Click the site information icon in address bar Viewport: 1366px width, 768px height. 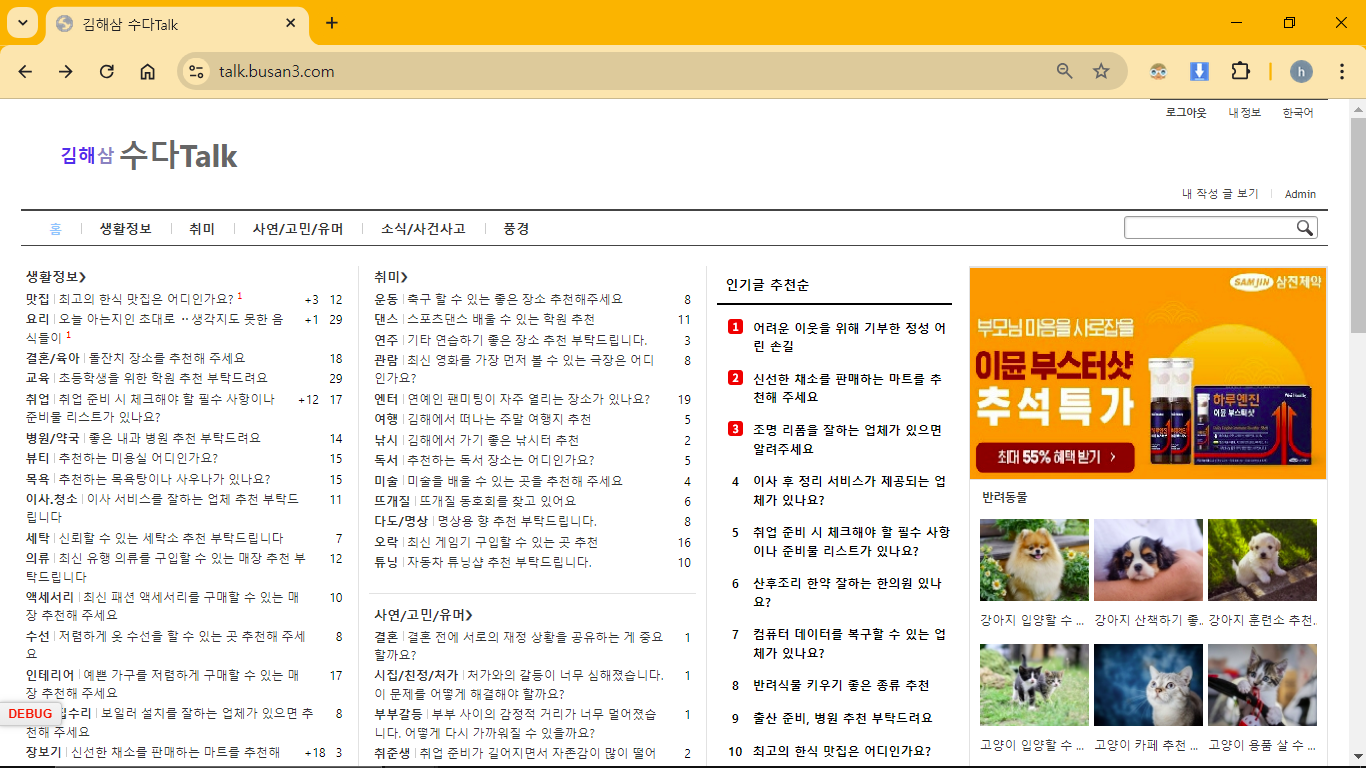(197, 71)
